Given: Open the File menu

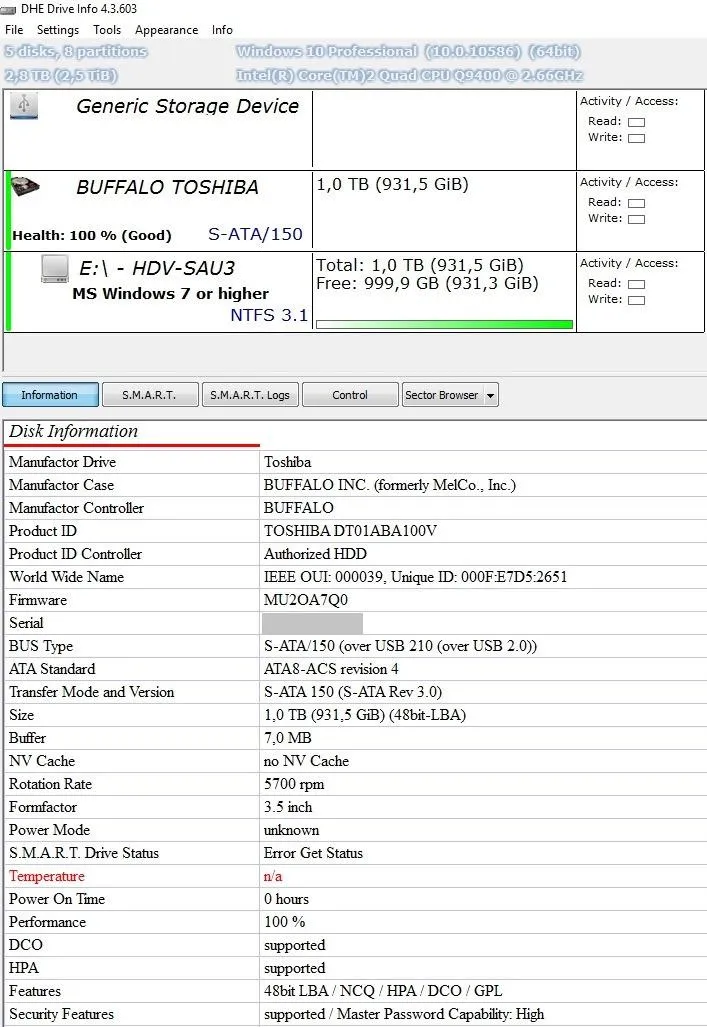Looking at the screenshot, I should (14, 29).
